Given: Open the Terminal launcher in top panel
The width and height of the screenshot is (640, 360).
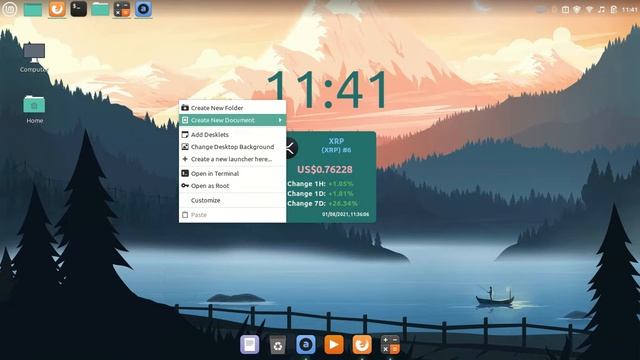Looking at the screenshot, I should pos(78,9).
